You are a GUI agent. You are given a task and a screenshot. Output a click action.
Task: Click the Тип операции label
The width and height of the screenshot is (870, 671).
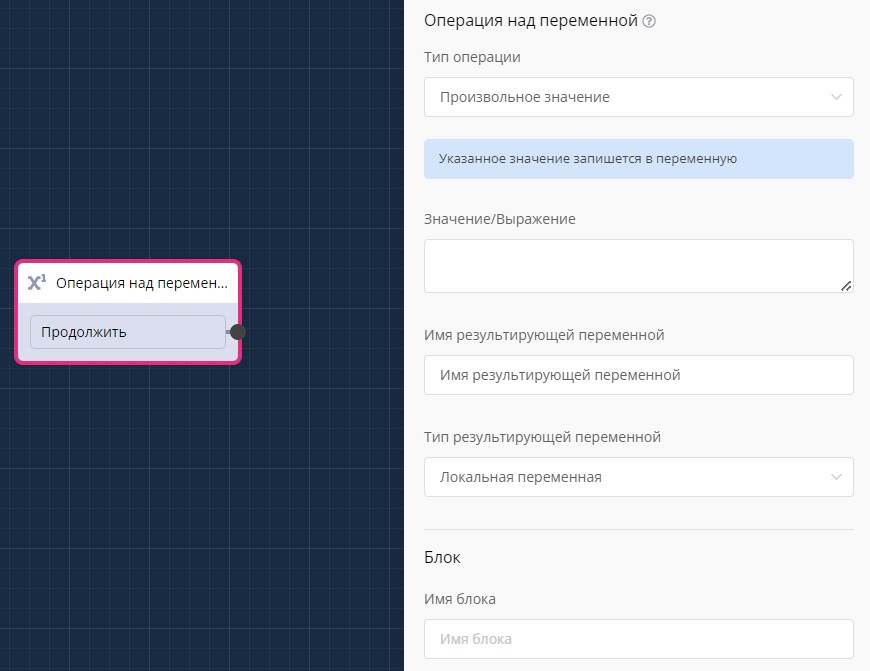click(x=472, y=57)
